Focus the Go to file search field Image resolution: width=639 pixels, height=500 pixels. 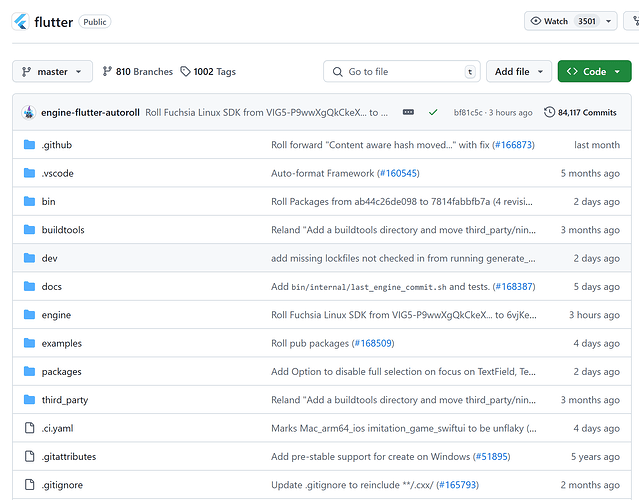[401, 71]
